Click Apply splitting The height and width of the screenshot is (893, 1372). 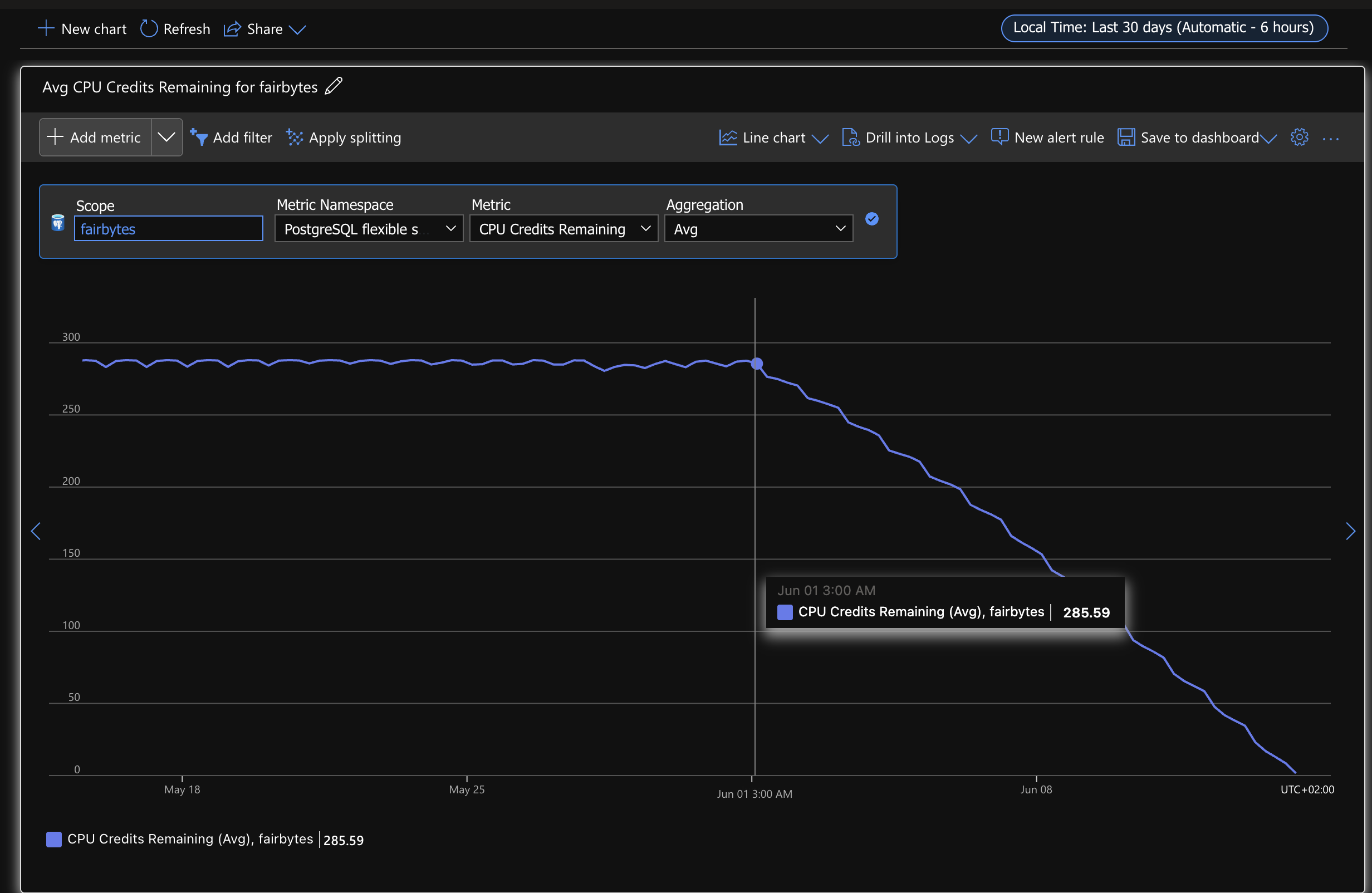344,137
